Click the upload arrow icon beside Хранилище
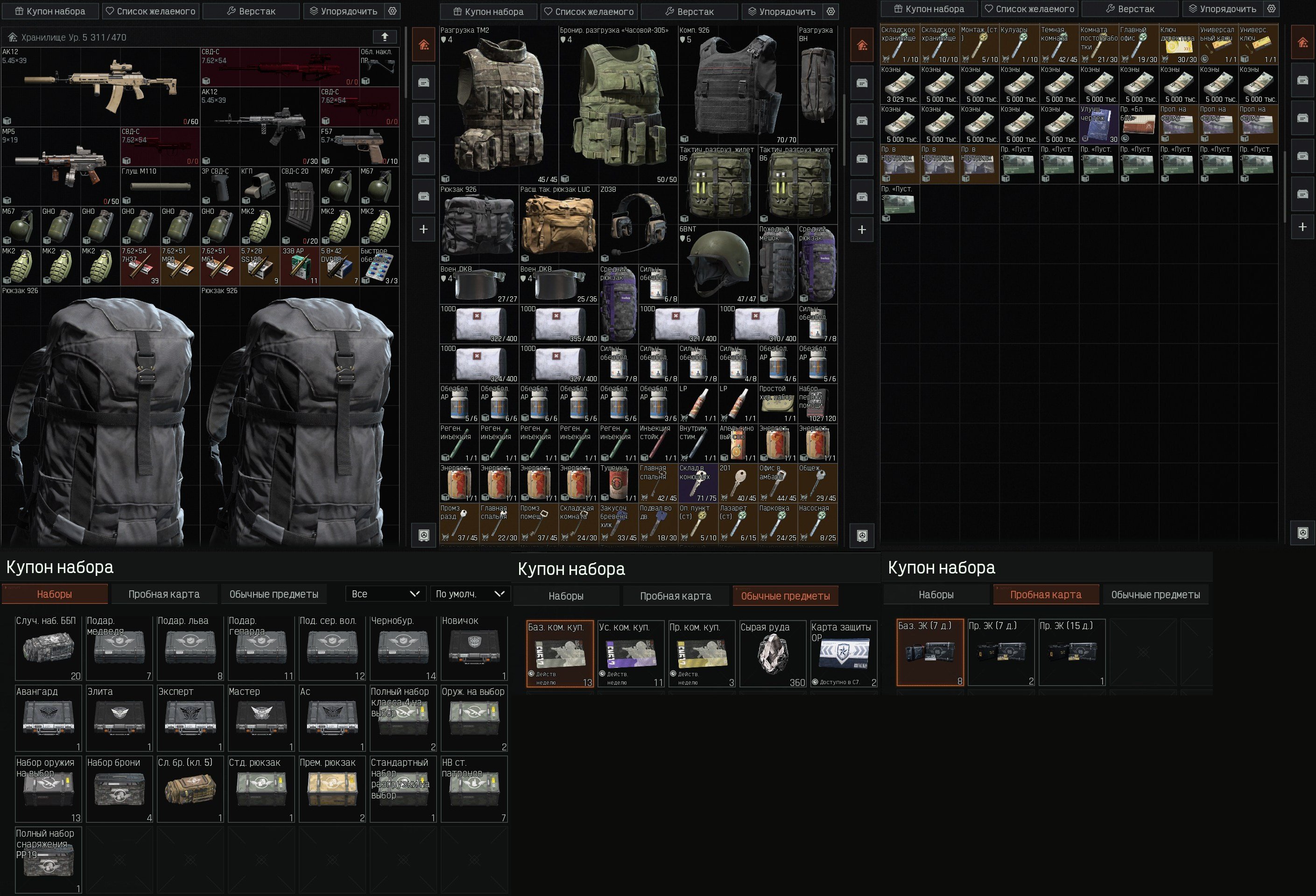Viewport: 1316px width, 896px height. (385, 37)
